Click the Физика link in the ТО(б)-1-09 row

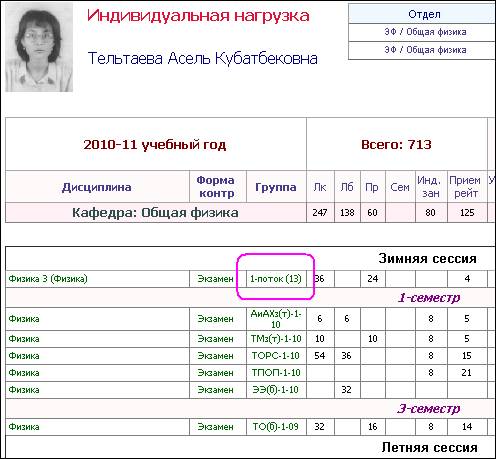(24, 427)
